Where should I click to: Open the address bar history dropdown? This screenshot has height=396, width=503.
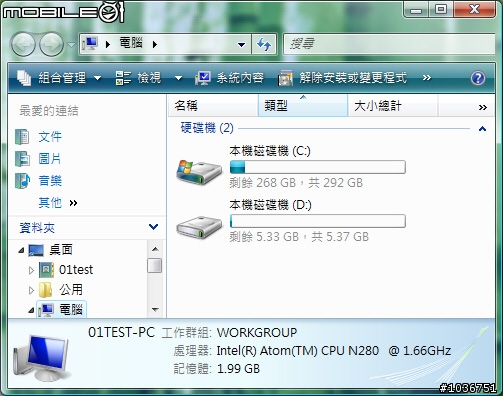coord(242,44)
